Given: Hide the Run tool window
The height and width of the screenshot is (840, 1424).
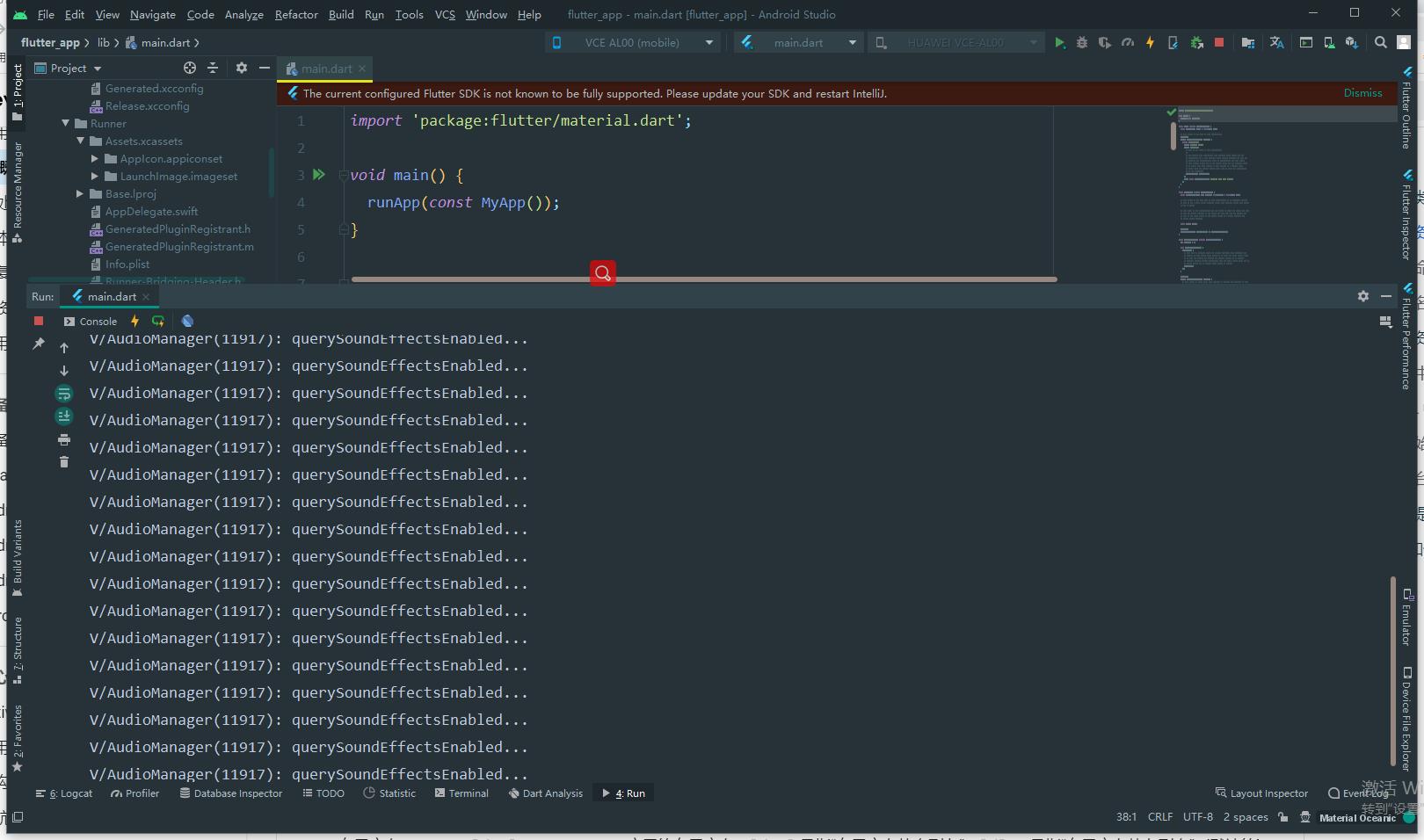Looking at the screenshot, I should pyautogui.click(x=1386, y=297).
